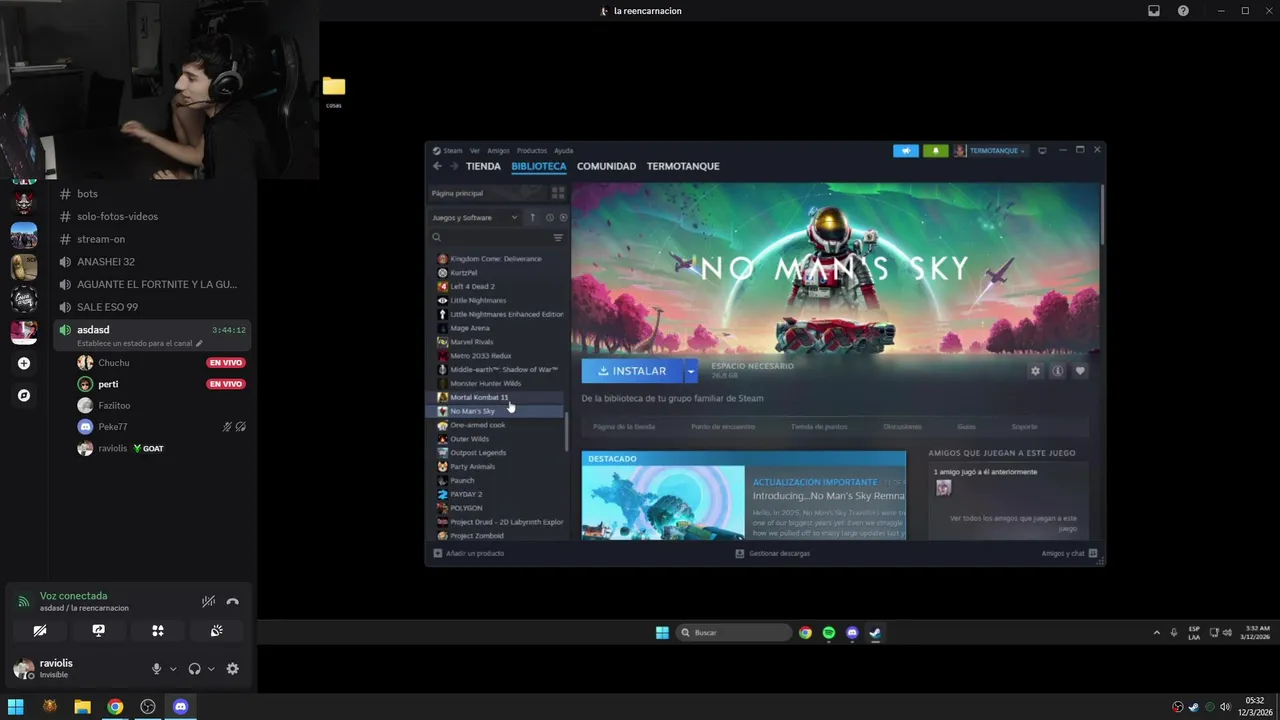Screen dimensions: 1280x720
Task: Toggle Discord noise suppression icon
Action: click(208, 602)
